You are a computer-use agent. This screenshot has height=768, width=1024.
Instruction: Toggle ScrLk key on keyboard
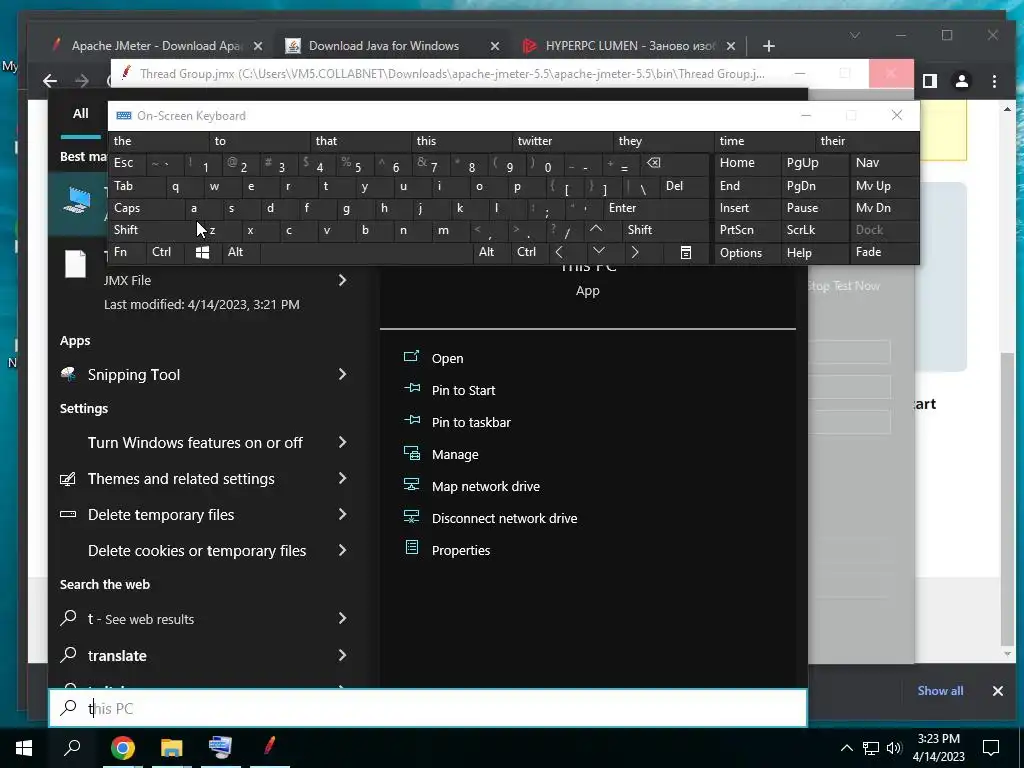(801, 230)
